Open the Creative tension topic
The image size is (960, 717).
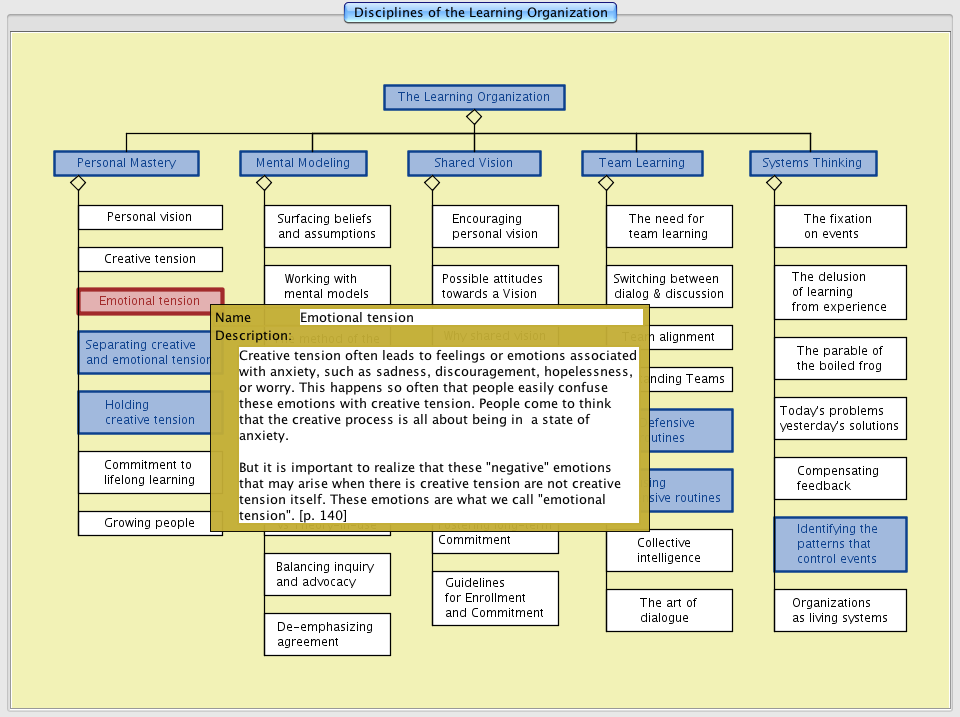150,259
